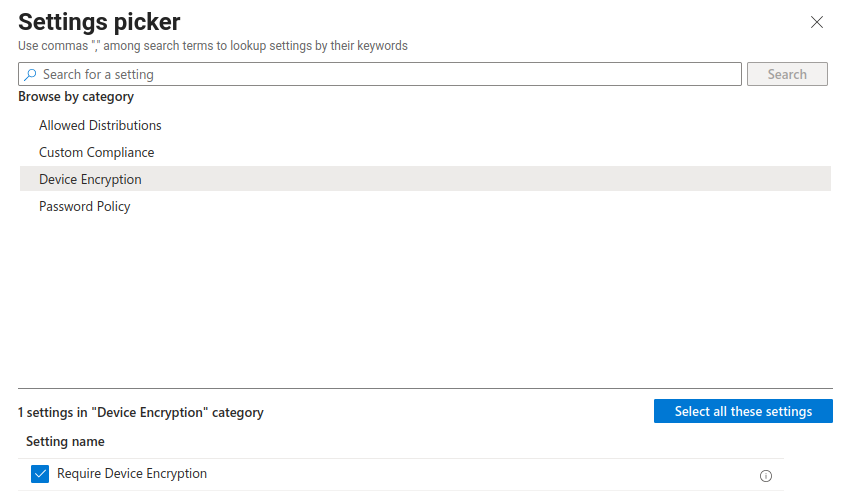Click the settings count text for Device Encryption
The height and width of the screenshot is (497, 851).
141,412
